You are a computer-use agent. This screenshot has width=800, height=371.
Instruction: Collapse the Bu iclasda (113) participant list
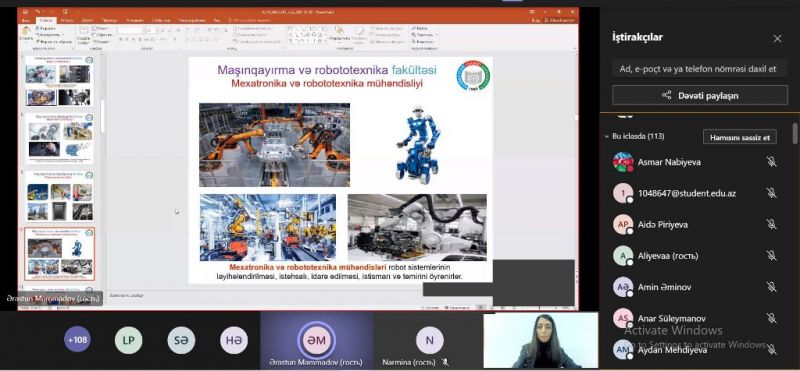607,137
